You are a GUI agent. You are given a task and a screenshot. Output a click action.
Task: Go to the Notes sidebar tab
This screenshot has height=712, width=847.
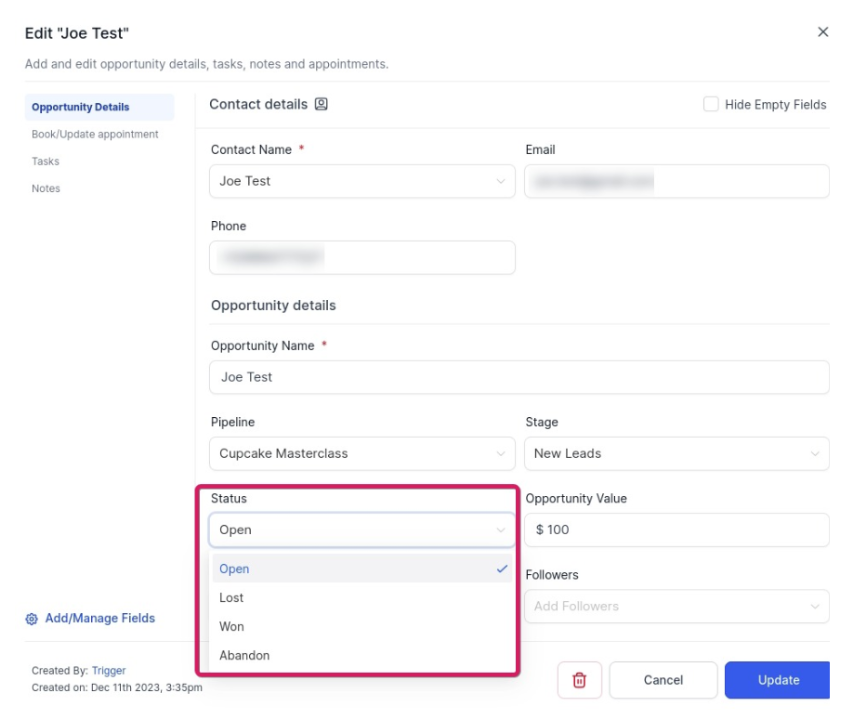pyautogui.click(x=46, y=188)
